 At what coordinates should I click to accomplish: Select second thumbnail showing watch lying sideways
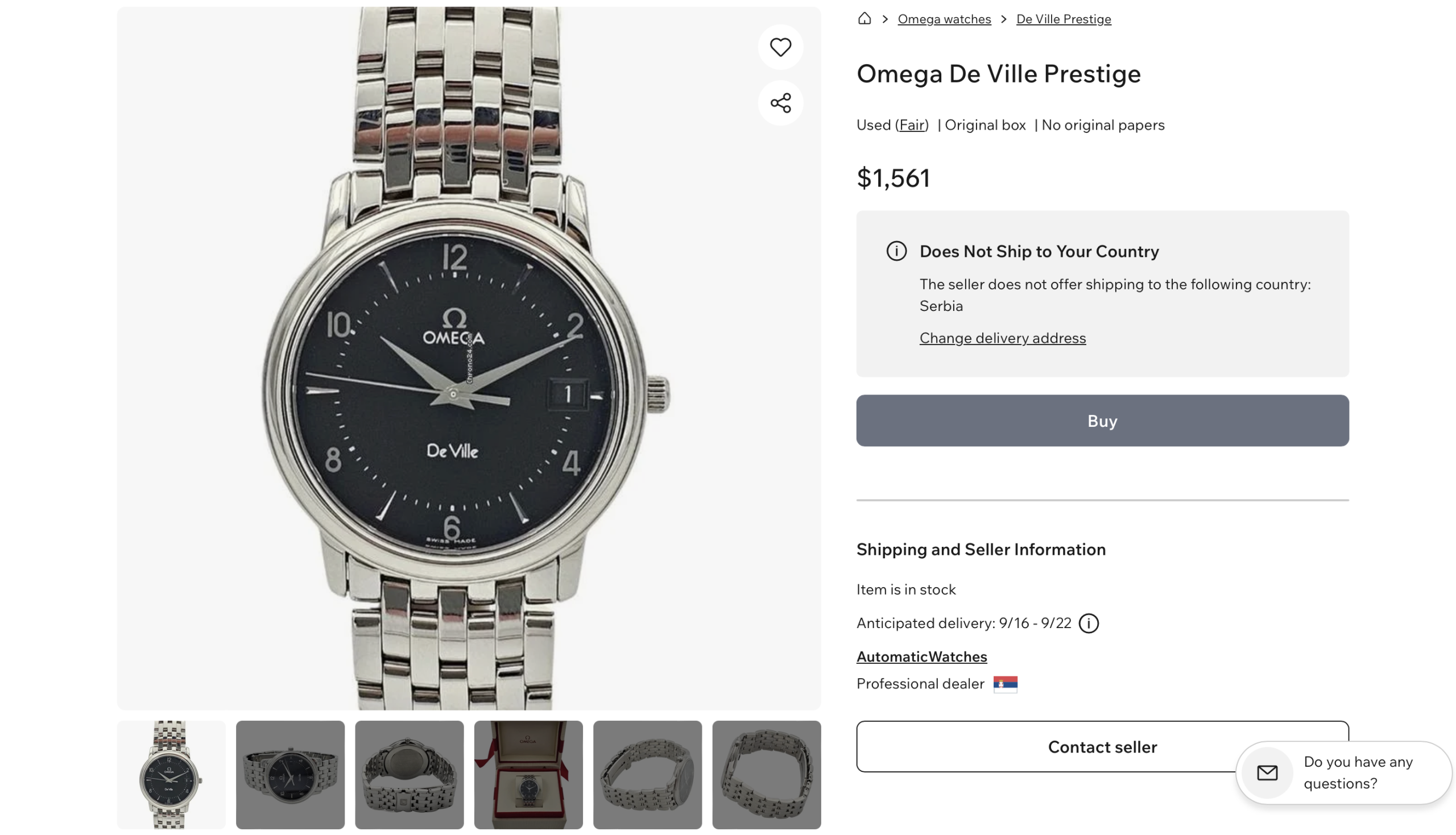tap(290, 774)
